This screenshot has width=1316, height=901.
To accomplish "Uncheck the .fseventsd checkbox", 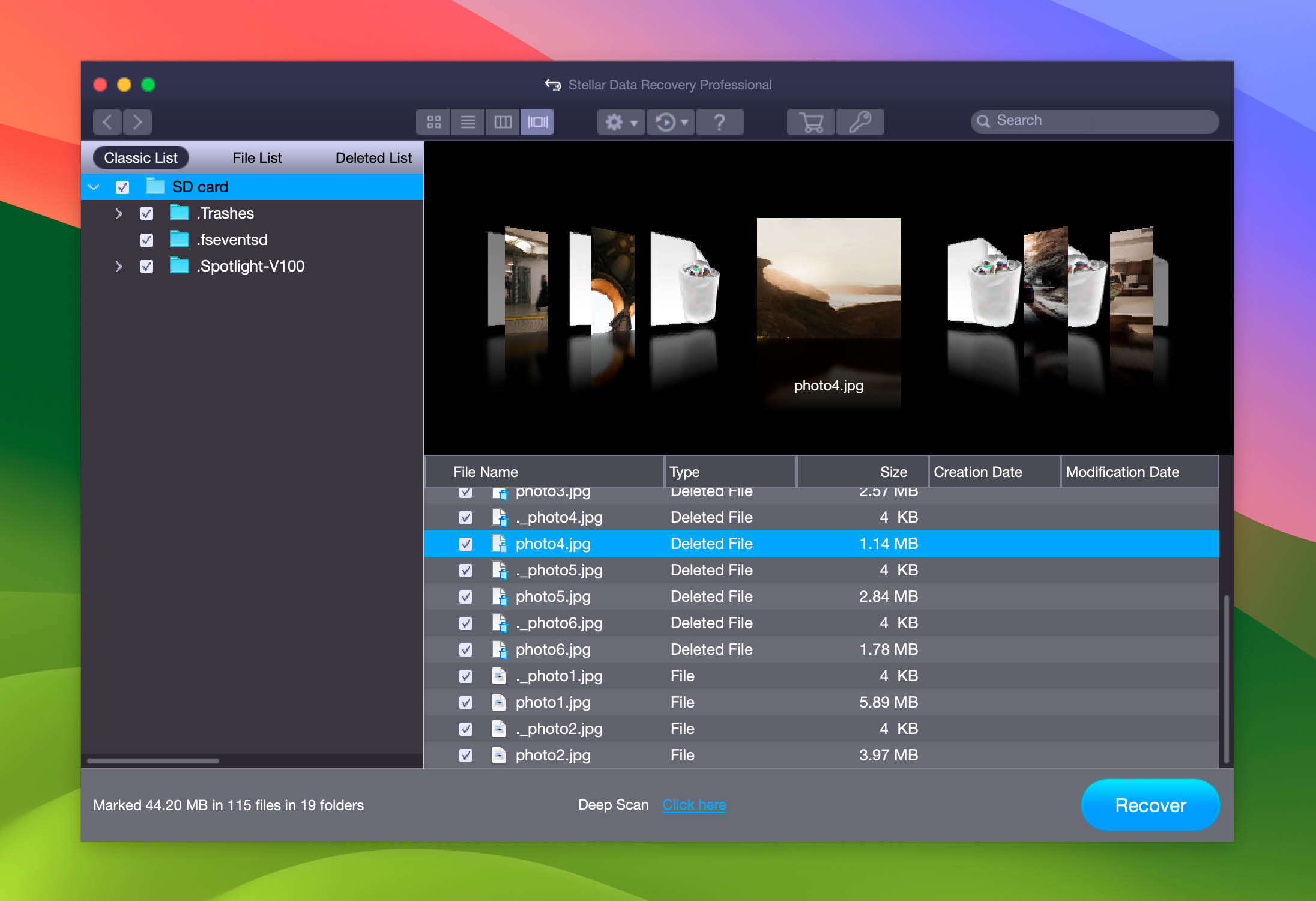I will click(146, 240).
